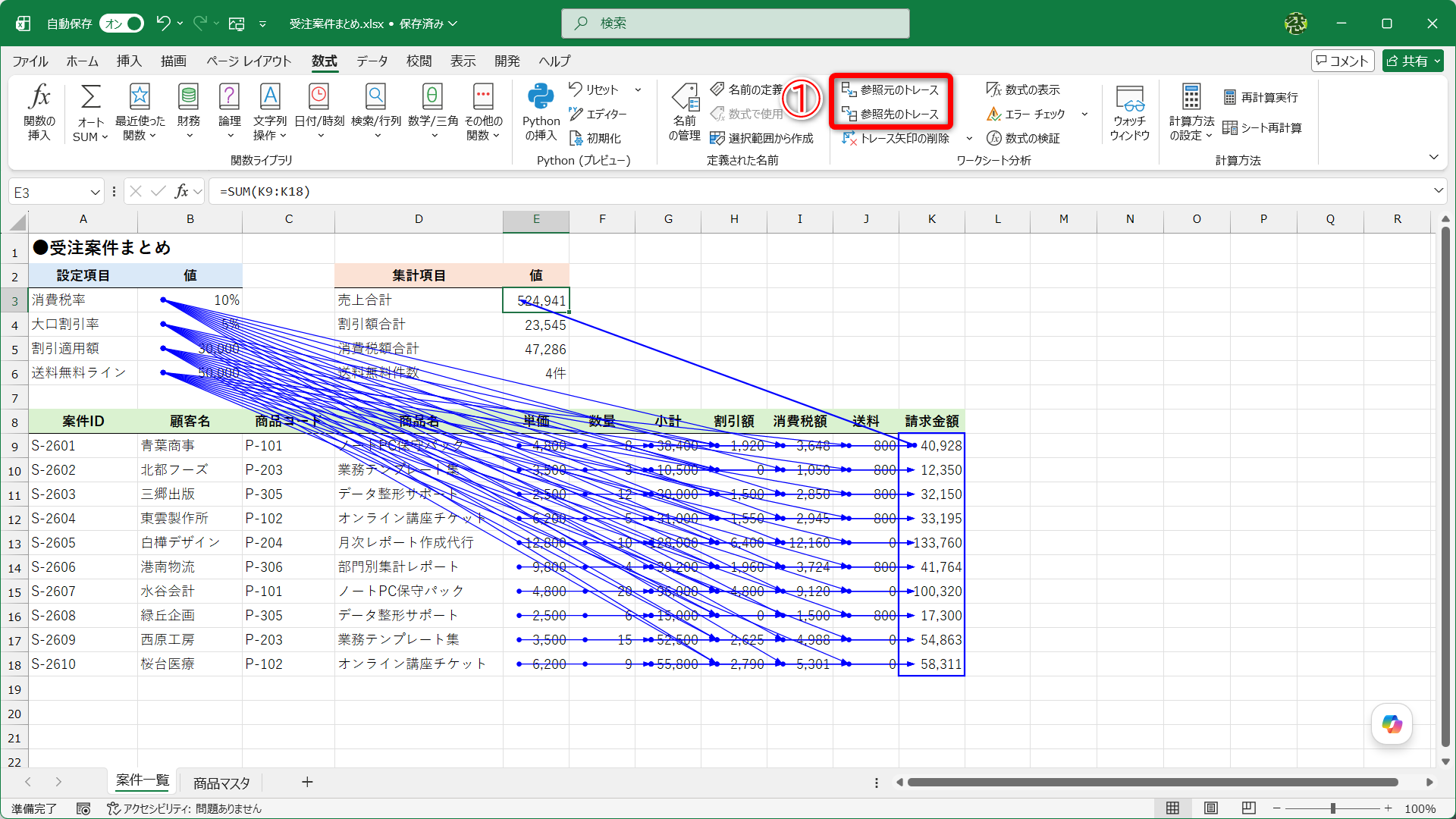The width and height of the screenshot is (1456, 819).
Task: Select cell with 青葉商事
Action: pyautogui.click(x=190, y=446)
